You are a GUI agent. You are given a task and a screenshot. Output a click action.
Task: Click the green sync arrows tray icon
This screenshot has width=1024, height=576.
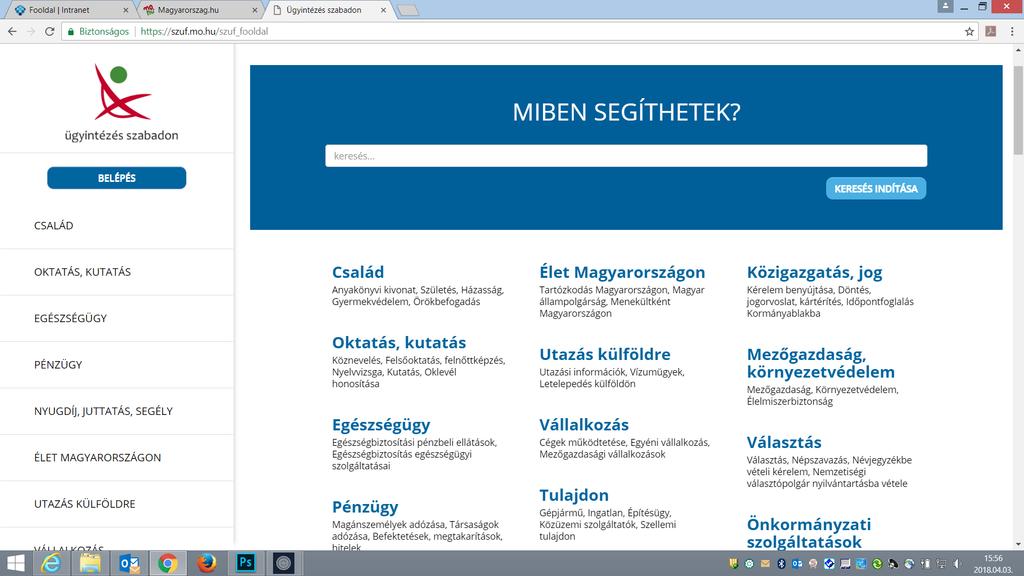coord(877,564)
